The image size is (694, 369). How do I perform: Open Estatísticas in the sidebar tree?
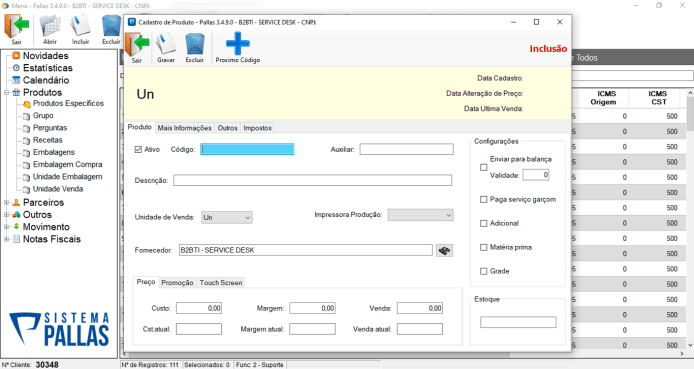47,68
